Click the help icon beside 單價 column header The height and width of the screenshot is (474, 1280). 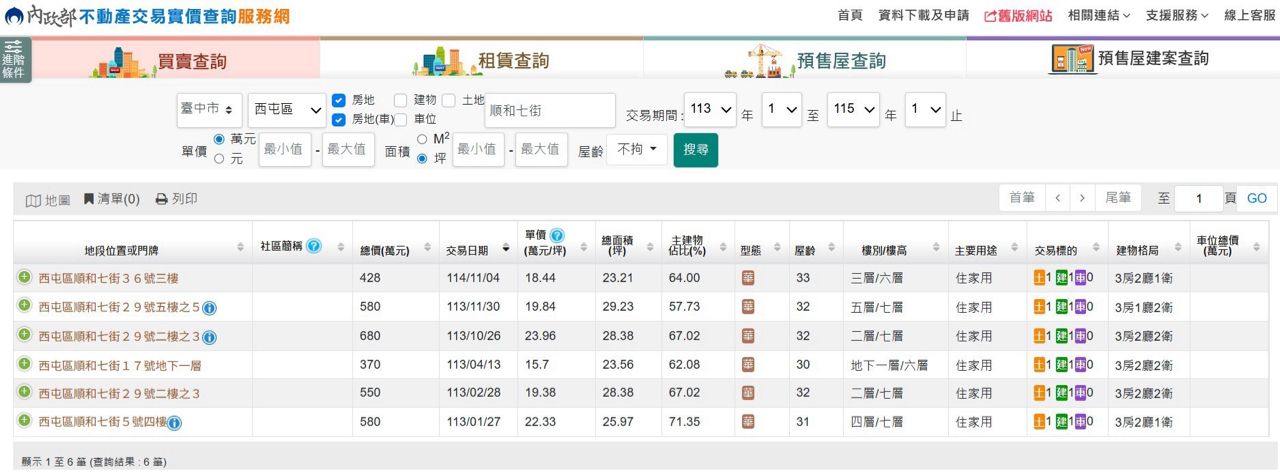click(x=557, y=236)
